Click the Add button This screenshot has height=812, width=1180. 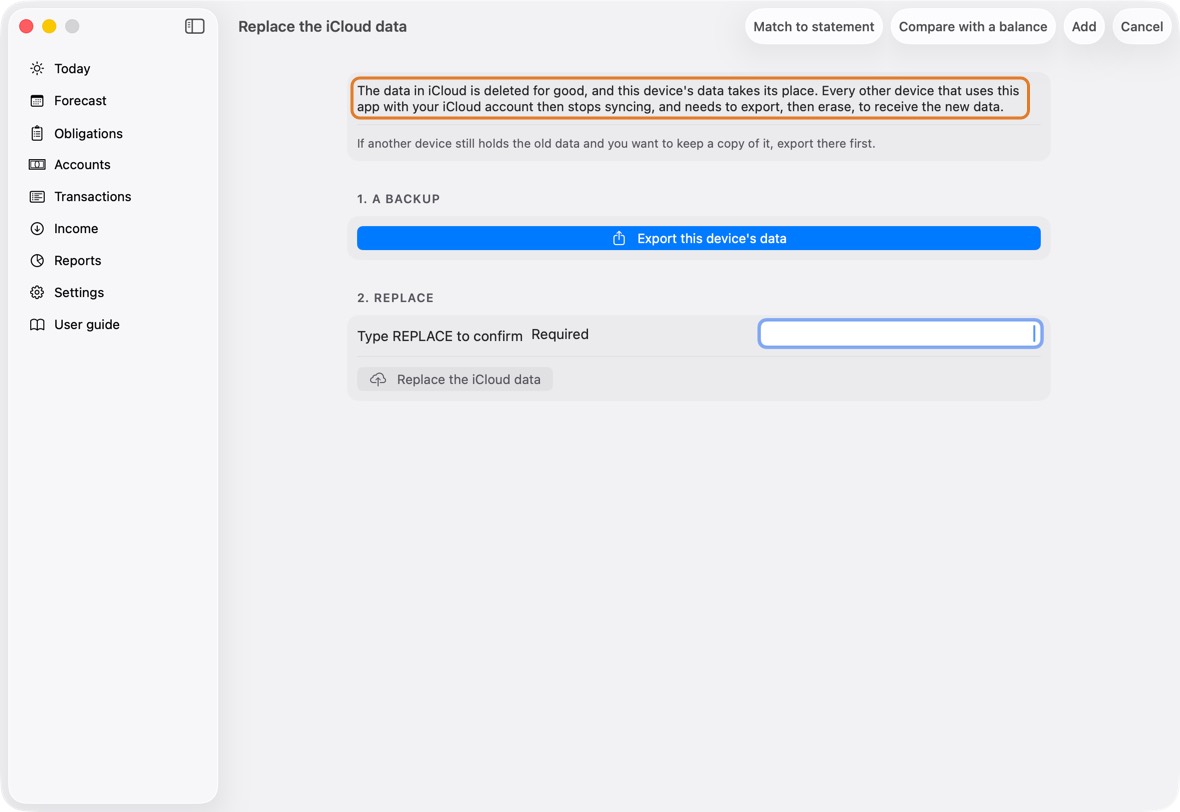pos(1084,26)
